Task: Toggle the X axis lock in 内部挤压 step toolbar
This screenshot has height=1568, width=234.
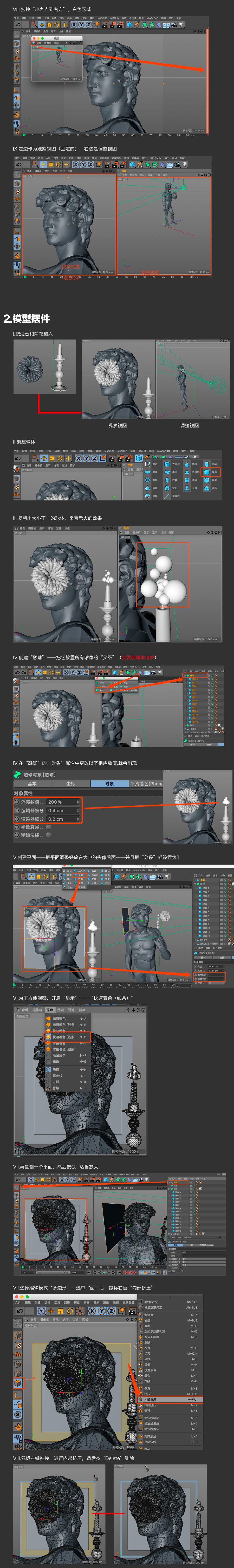Action: (x=93, y=1311)
